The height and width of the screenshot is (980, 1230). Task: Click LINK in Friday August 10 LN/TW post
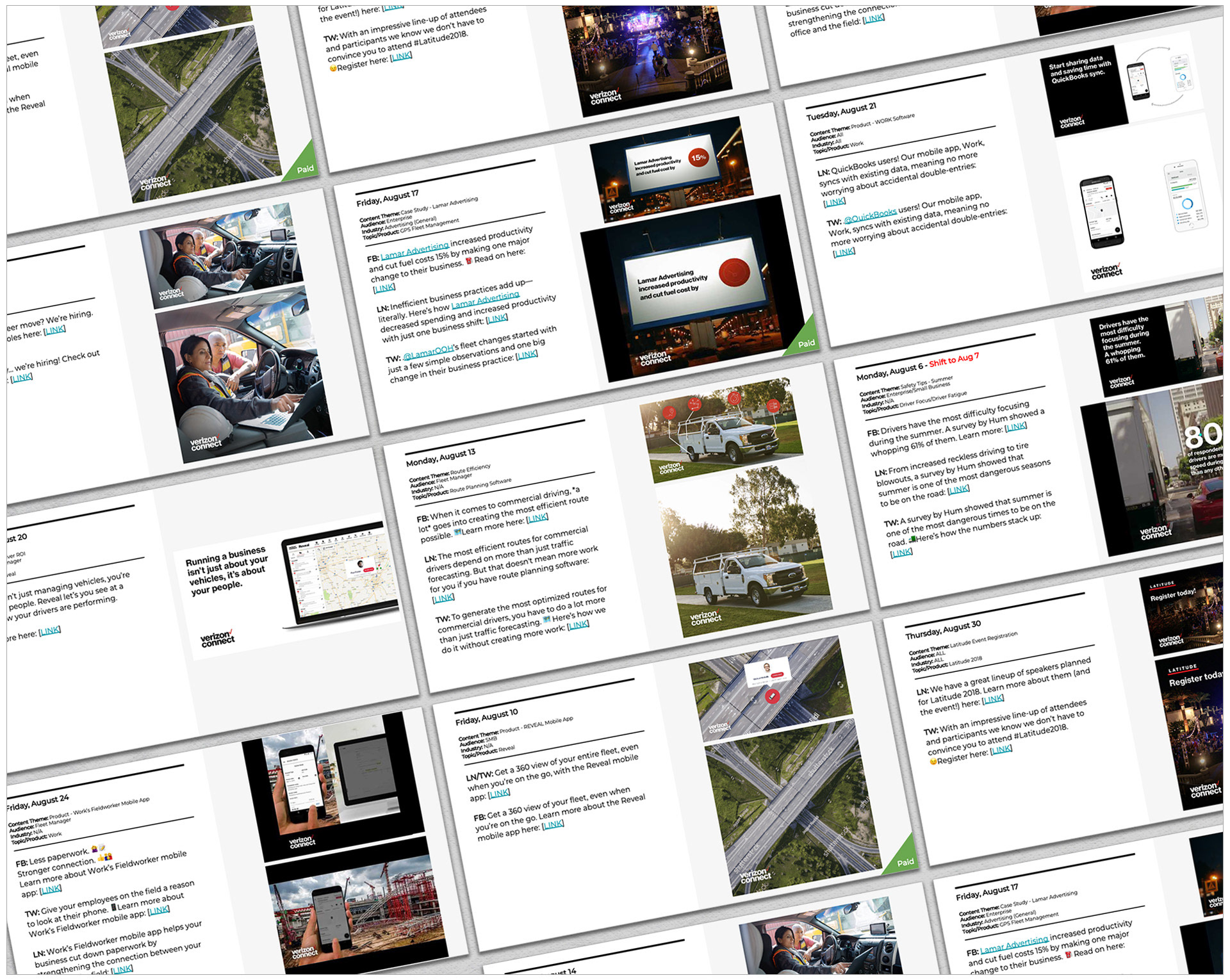pos(499,794)
